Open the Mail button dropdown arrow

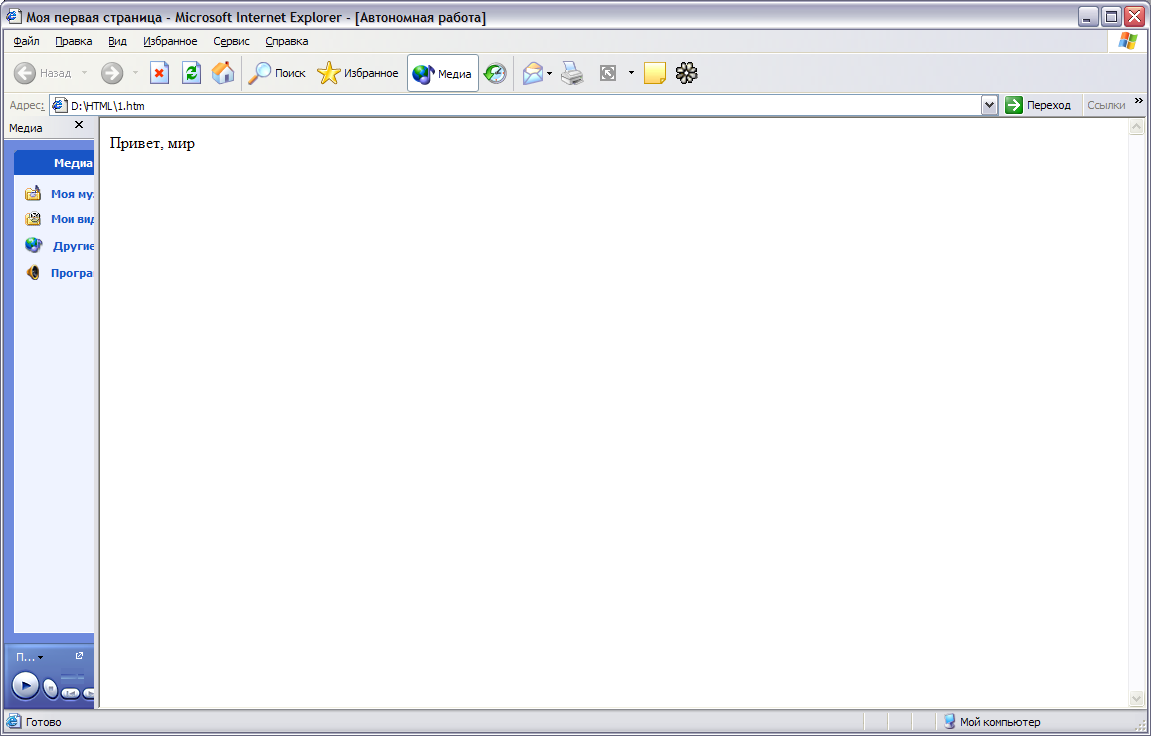click(x=549, y=73)
